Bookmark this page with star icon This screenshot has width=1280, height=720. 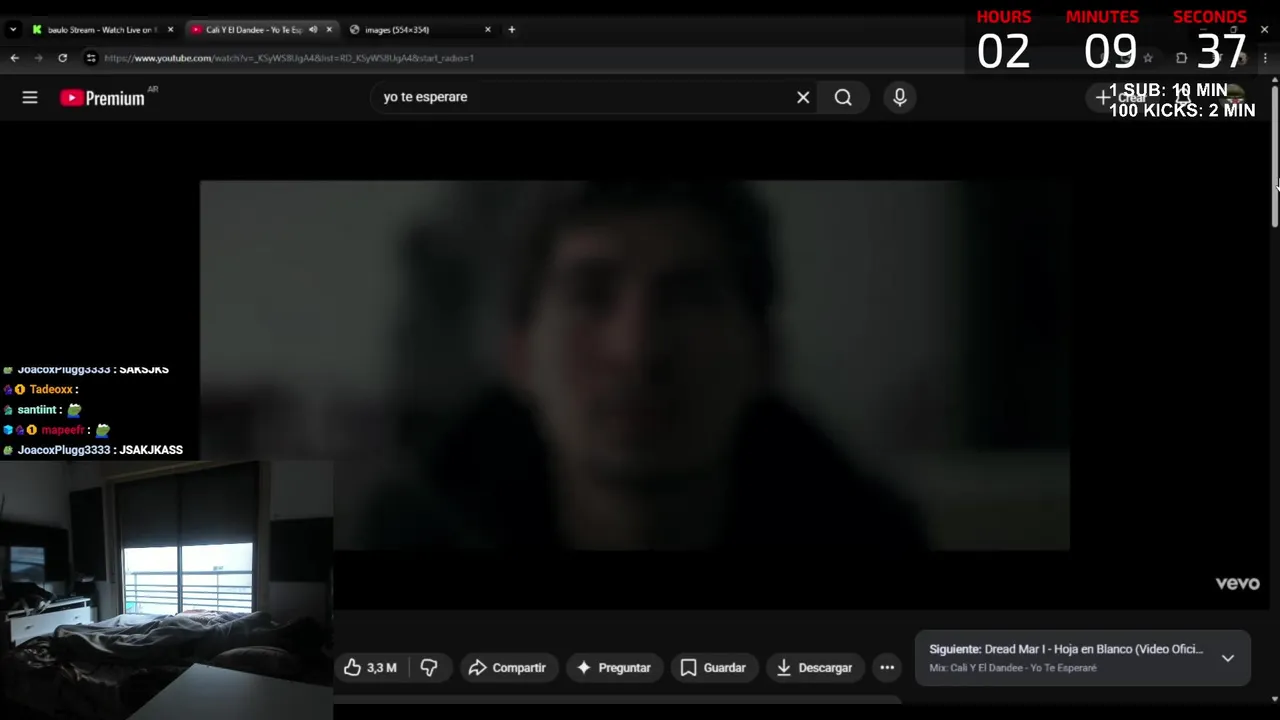pos(1148,58)
